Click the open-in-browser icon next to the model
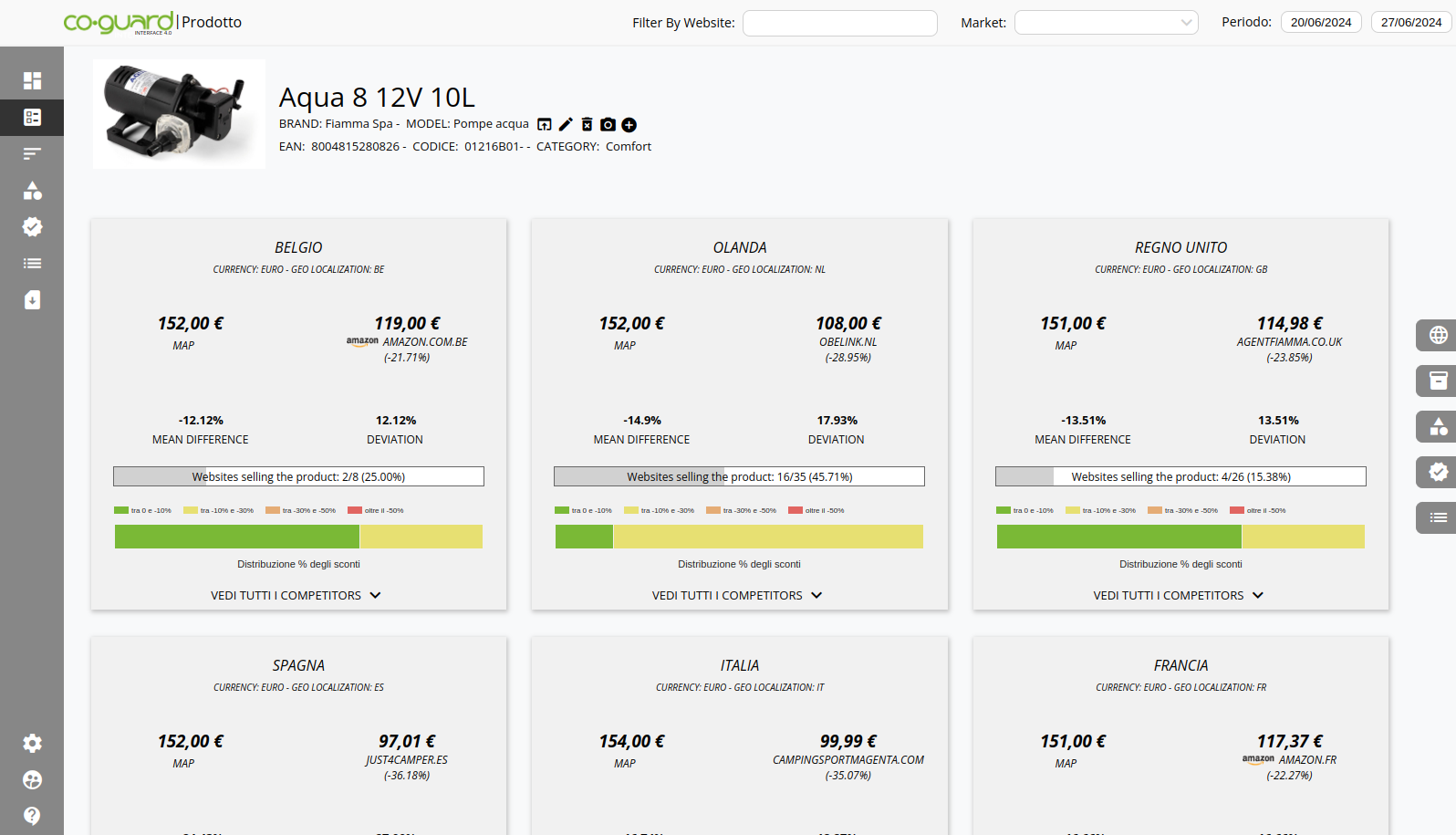This screenshot has width=1456, height=835. tap(545, 125)
